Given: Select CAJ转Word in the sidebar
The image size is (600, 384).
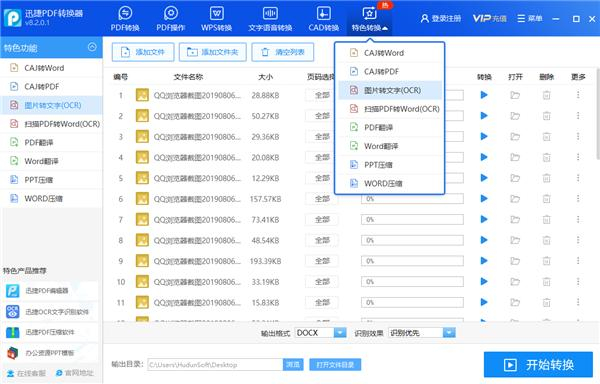Looking at the screenshot, I should tap(51, 68).
